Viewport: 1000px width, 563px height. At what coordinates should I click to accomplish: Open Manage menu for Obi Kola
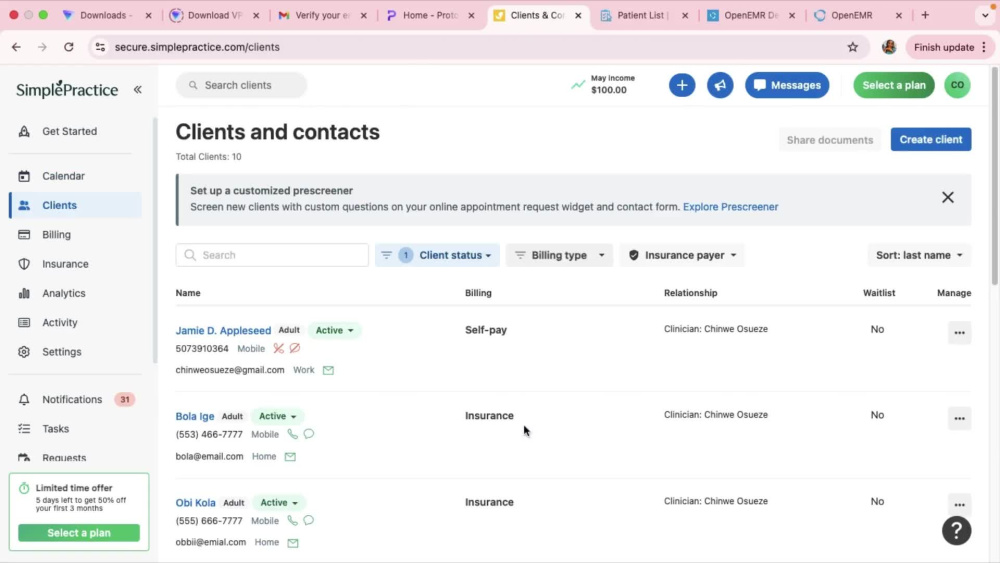coord(959,505)
